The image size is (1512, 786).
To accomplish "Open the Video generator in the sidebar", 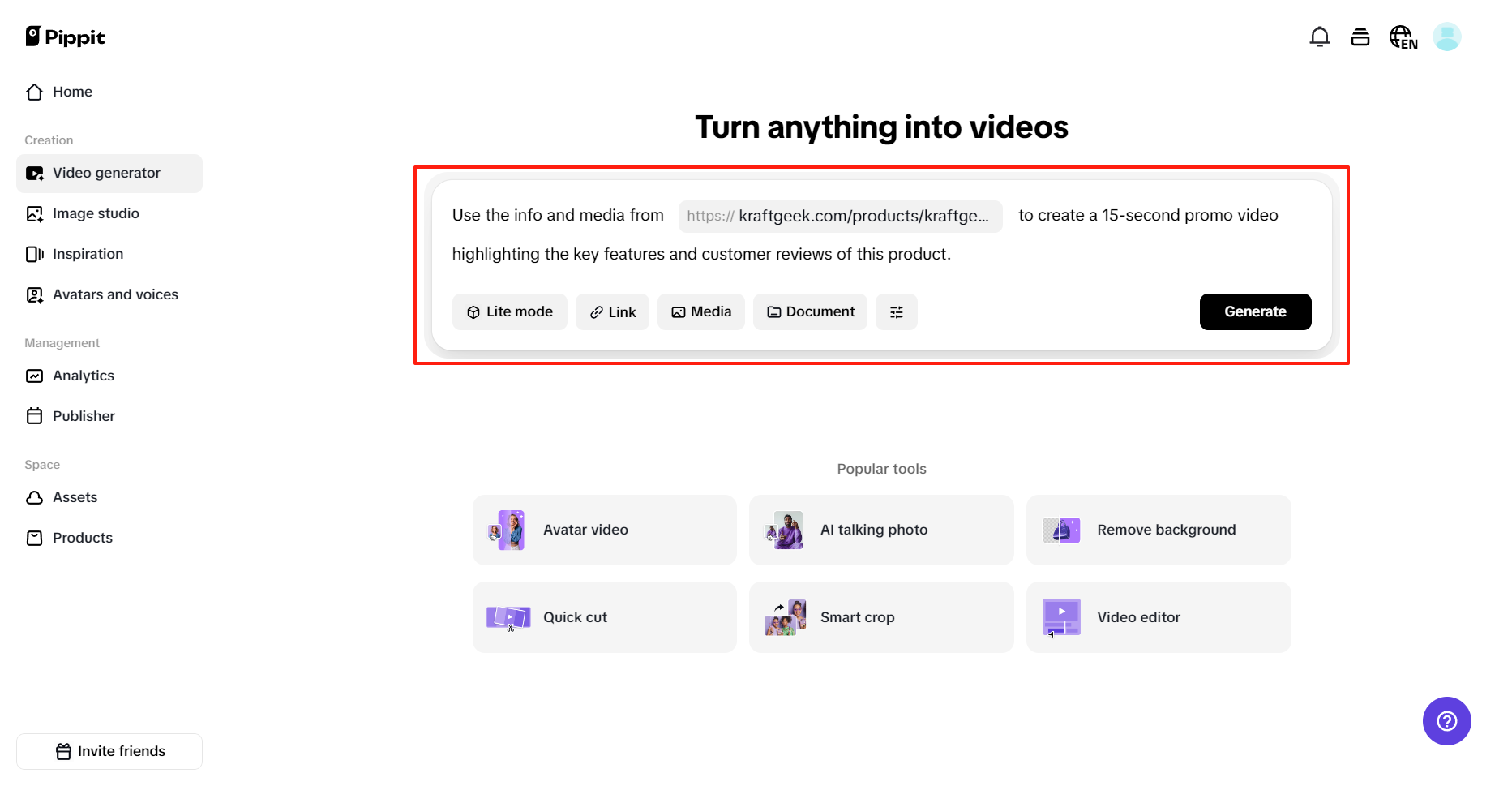I will click(x=105, y=173).
